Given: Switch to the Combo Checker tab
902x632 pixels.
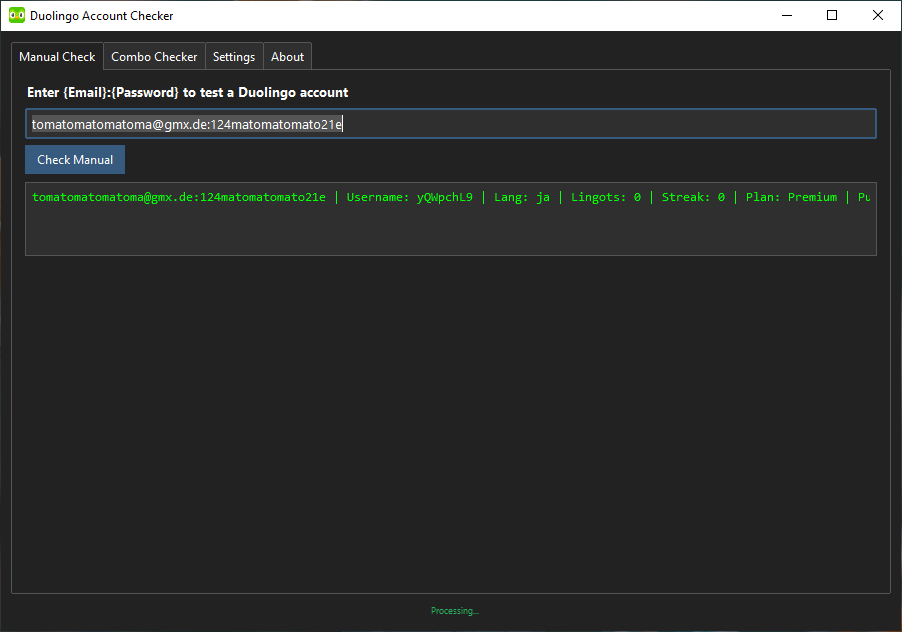Looking at the screenshot, I should pyautogui.click(x=154, y=56).
